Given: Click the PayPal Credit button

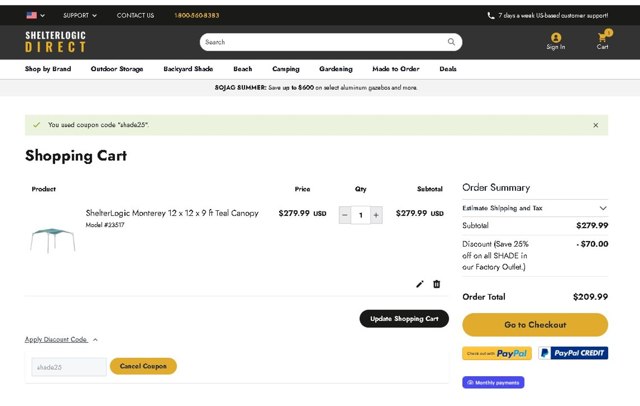Looking at the screenshot, I should click(x=573, y=353).
